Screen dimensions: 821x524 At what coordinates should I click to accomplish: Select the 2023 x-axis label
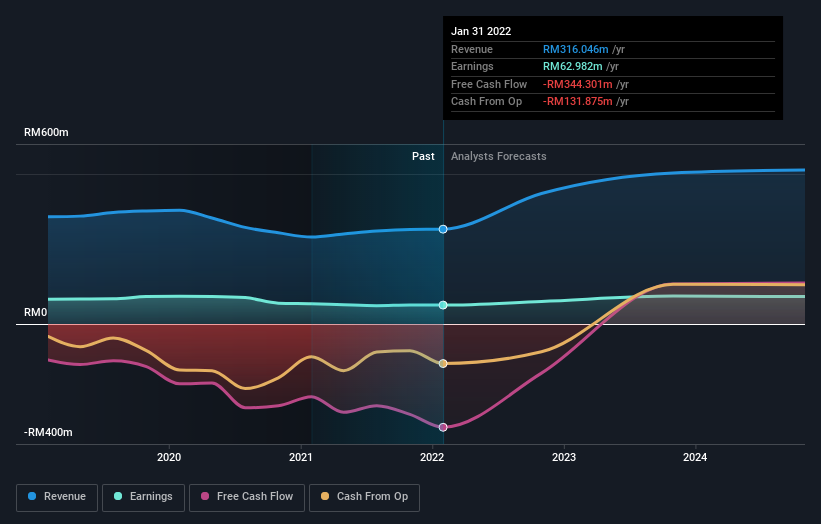click(564, 457)
